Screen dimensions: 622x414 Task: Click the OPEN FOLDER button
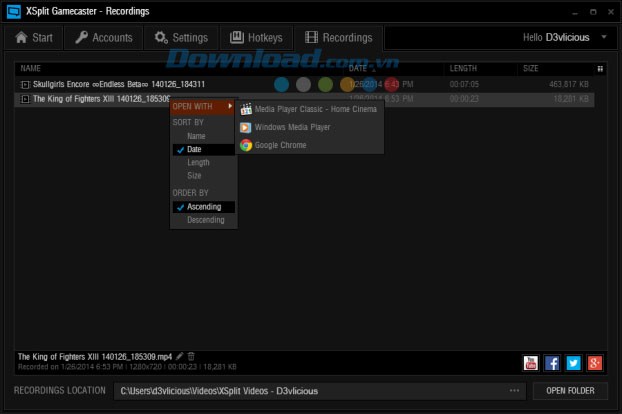tap(570, 391)
